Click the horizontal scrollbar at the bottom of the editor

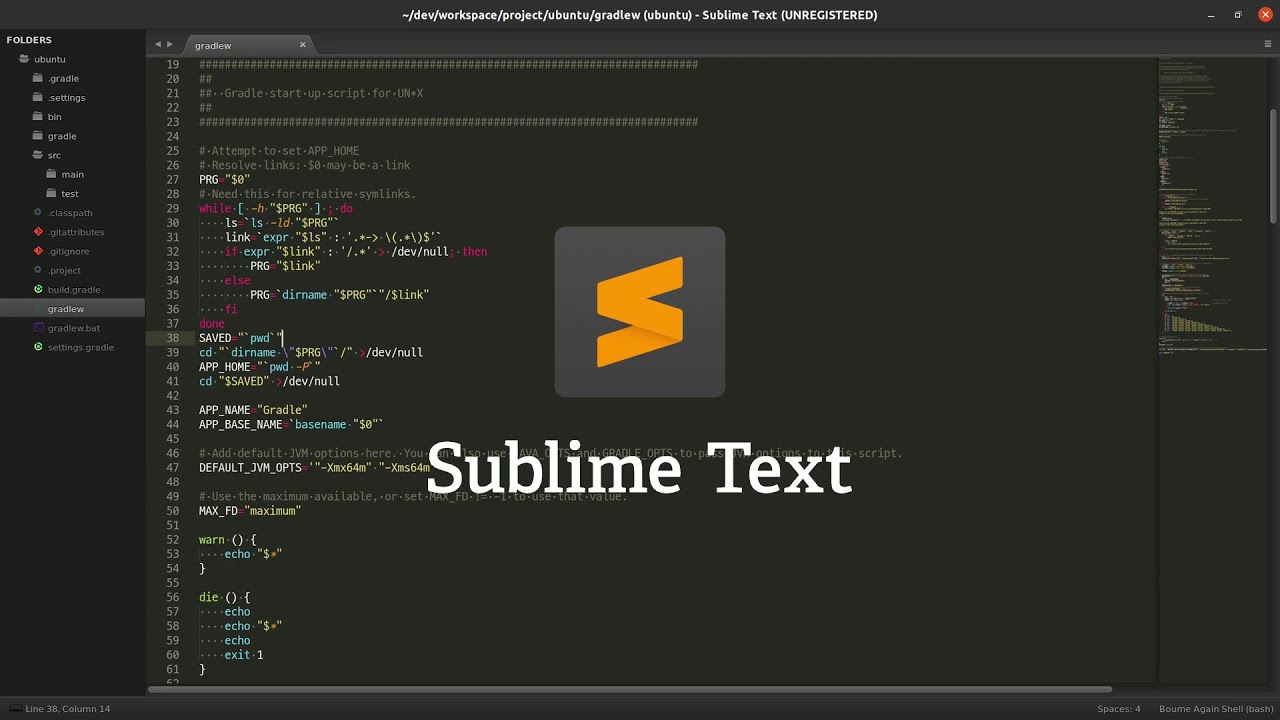point(630,689)
